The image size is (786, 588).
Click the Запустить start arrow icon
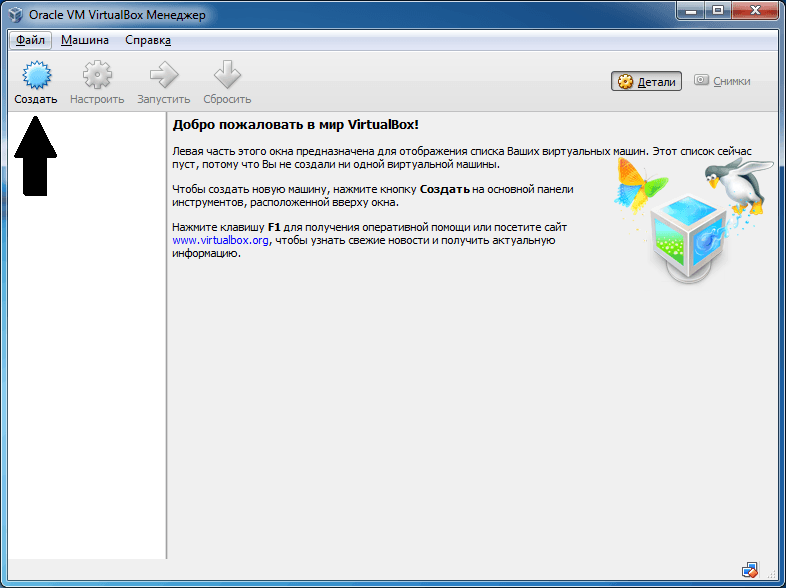[164, 75]
